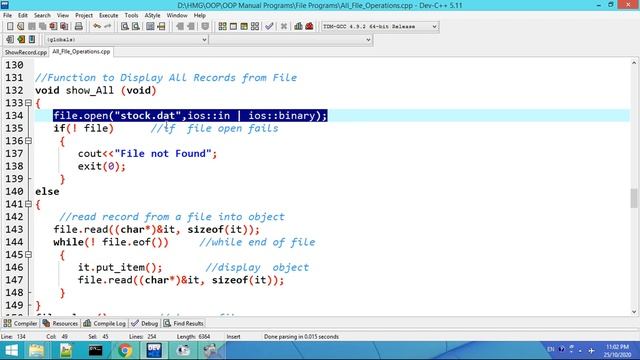This screenshot has height=360, width=640.
Task: Click the editor vertical scrollbar thumb
Action: 634,198
